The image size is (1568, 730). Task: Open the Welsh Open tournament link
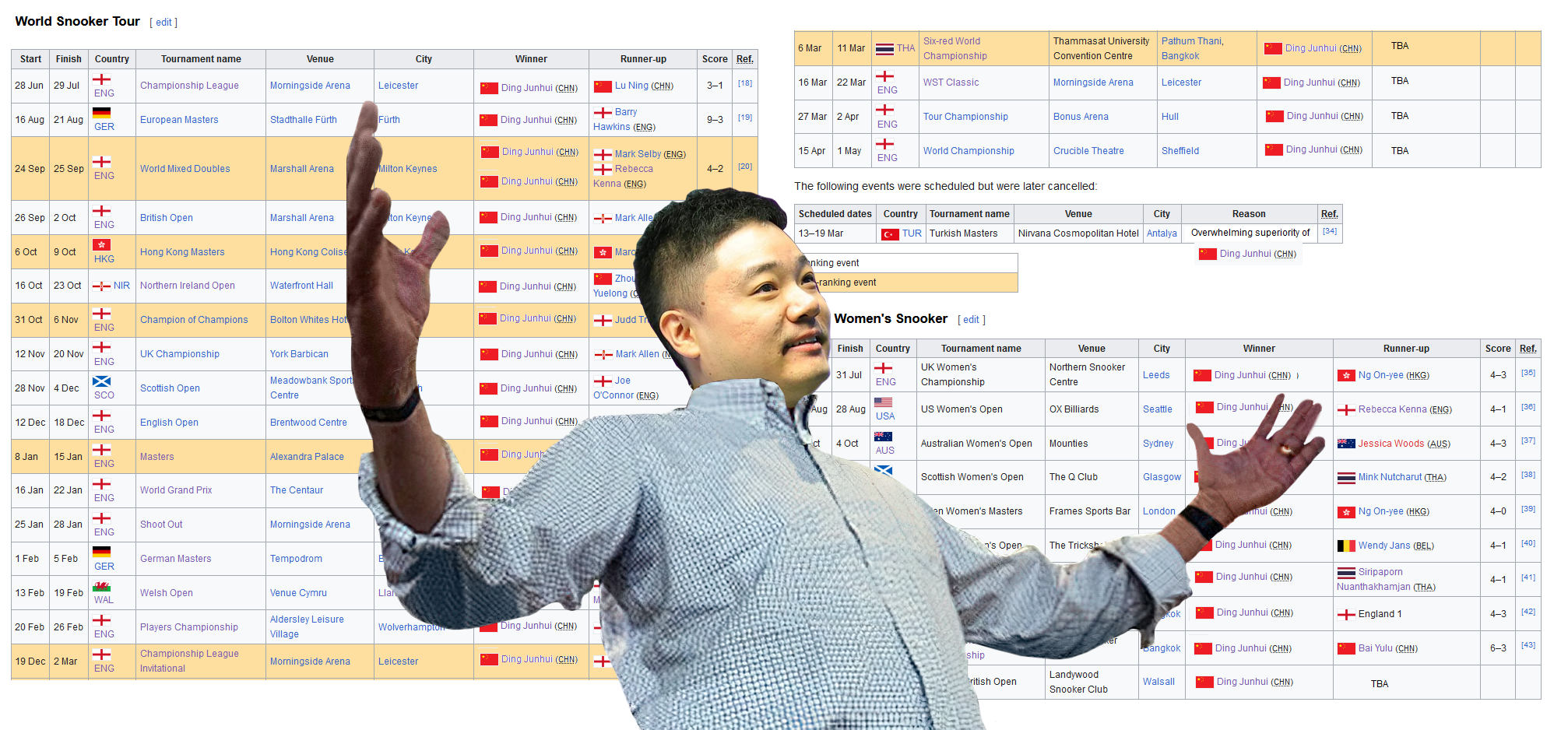coord(167,593)
